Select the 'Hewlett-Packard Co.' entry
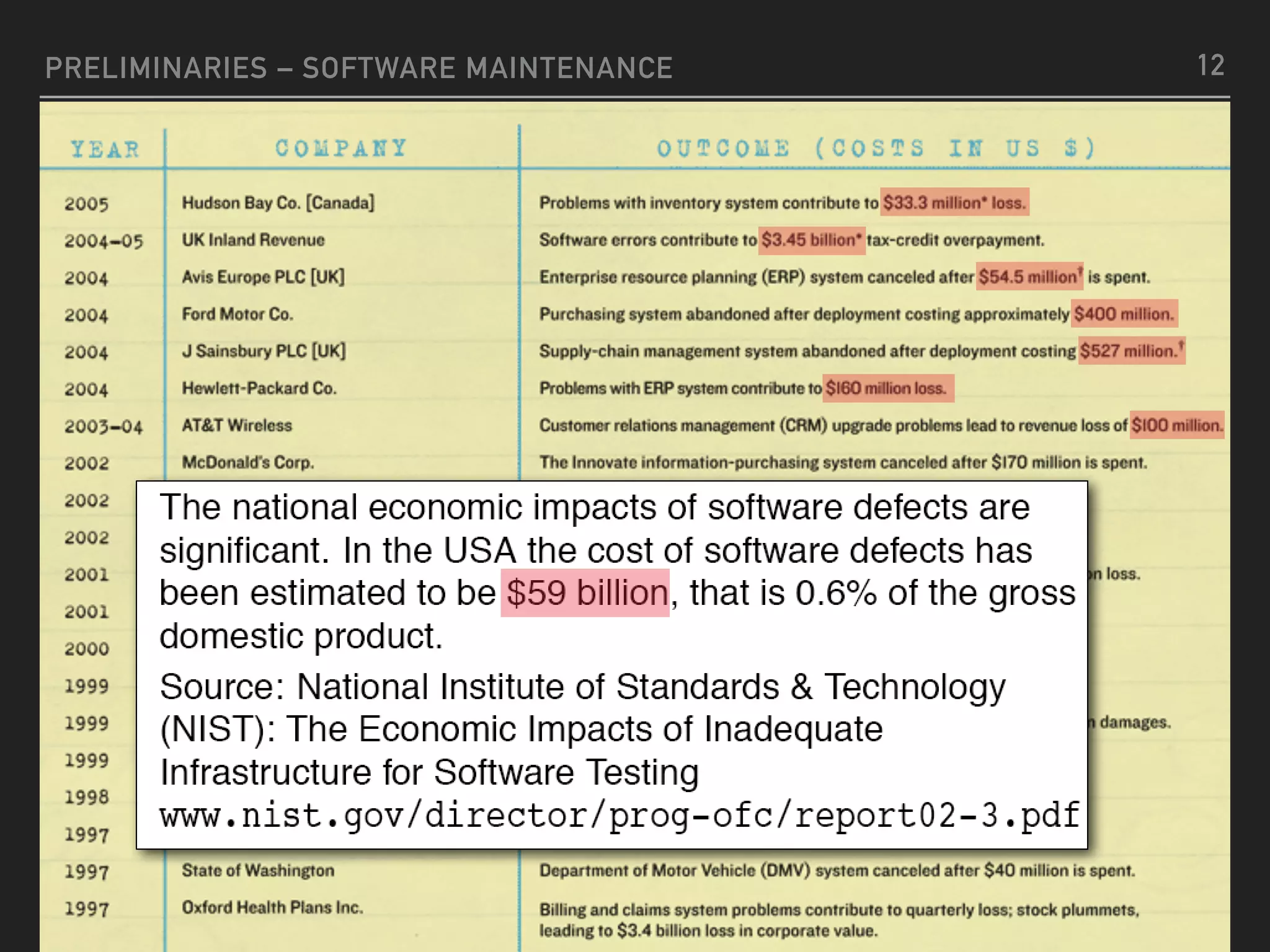1270x952 pixels. (x=259, y=388)
